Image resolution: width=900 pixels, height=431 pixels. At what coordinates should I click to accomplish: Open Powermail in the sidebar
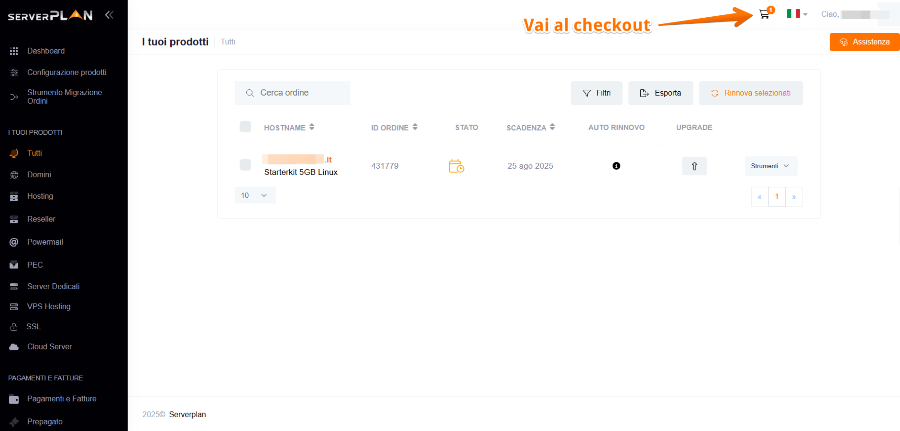(x=46, y=242)
